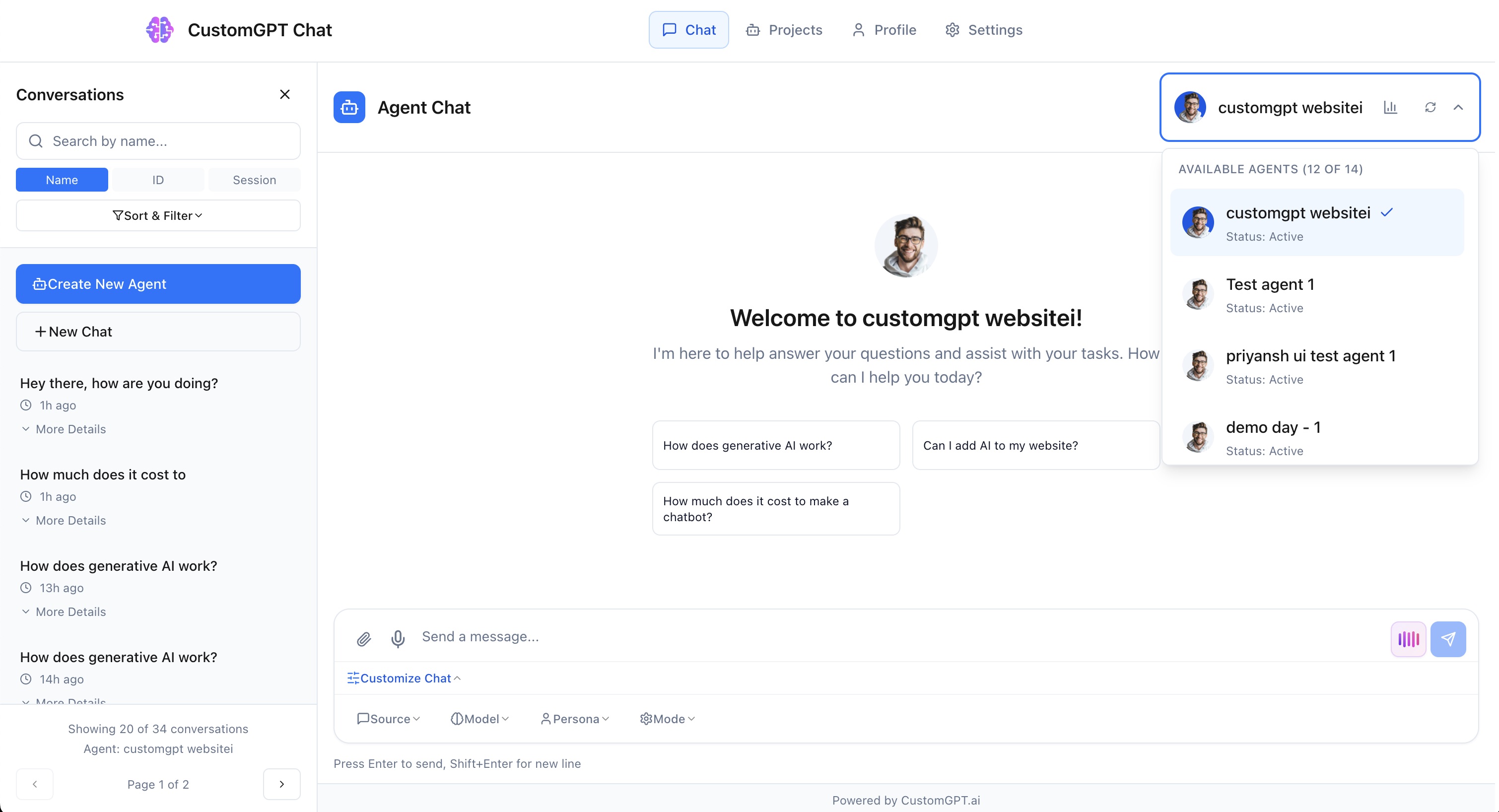
Task: Click the Create New Agent button
Action: tap(158, 284)
